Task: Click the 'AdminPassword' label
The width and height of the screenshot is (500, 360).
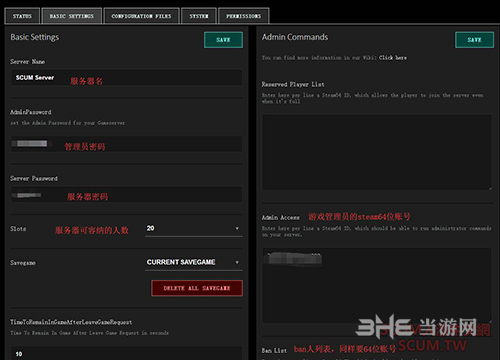Action: click(31, 112)
